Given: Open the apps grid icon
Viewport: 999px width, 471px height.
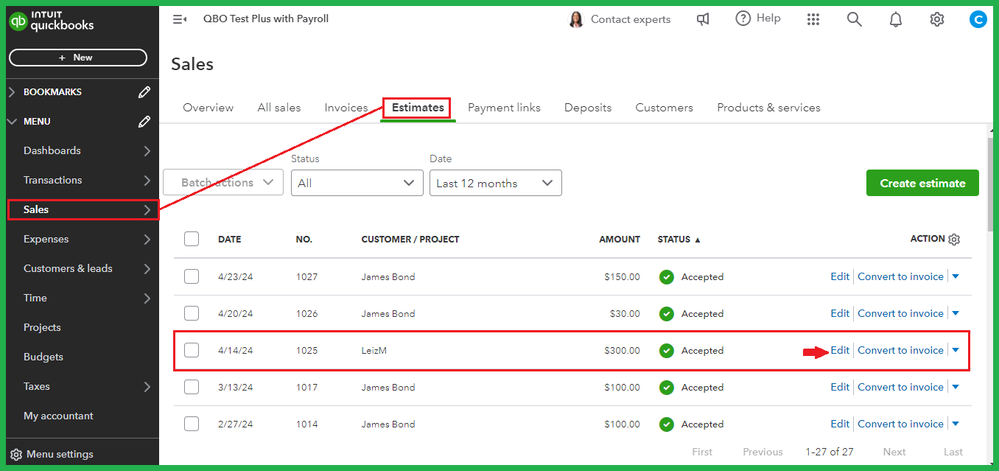Looking at the screenshot, I should click(813, 19).
